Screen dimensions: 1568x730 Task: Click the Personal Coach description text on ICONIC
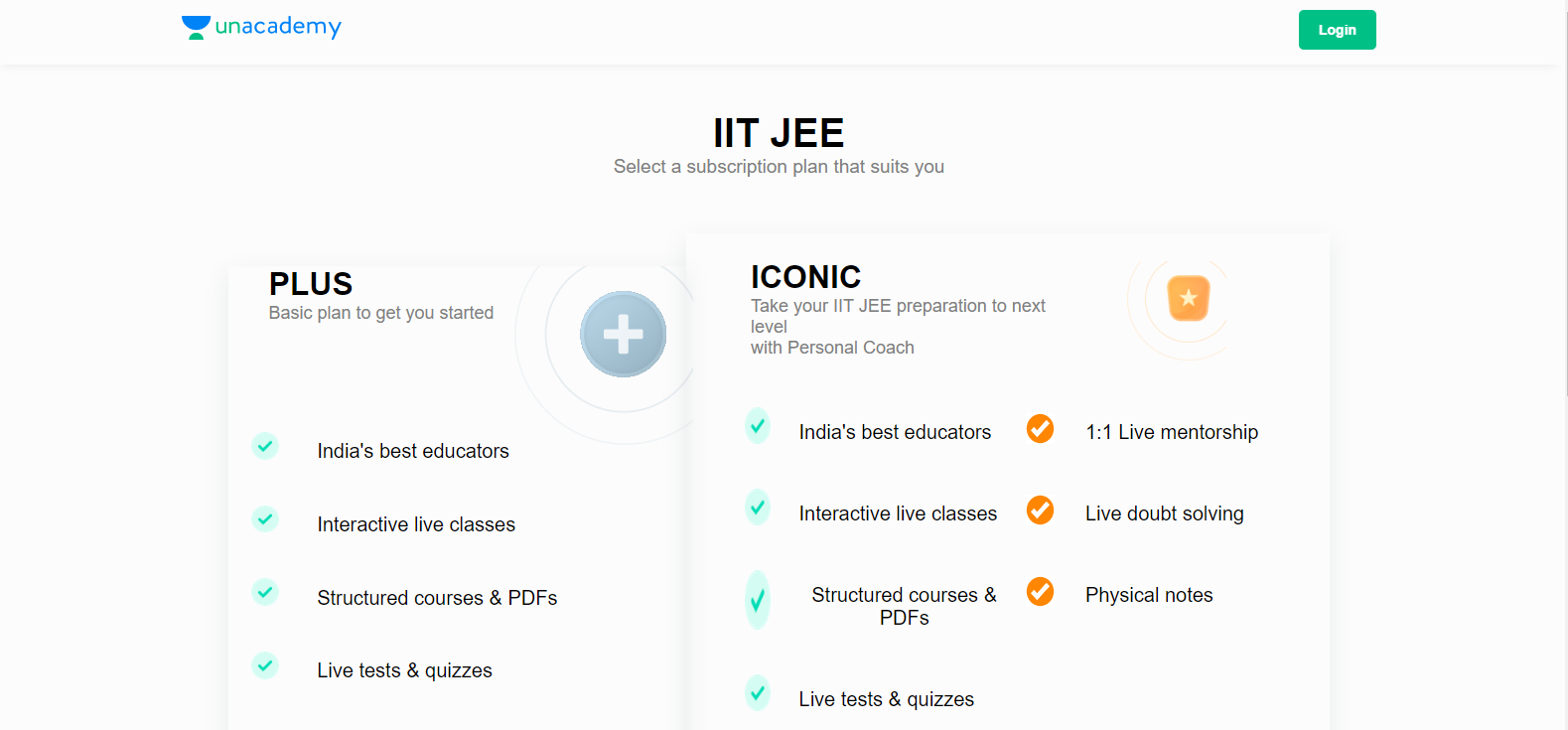tap(832, 347)
